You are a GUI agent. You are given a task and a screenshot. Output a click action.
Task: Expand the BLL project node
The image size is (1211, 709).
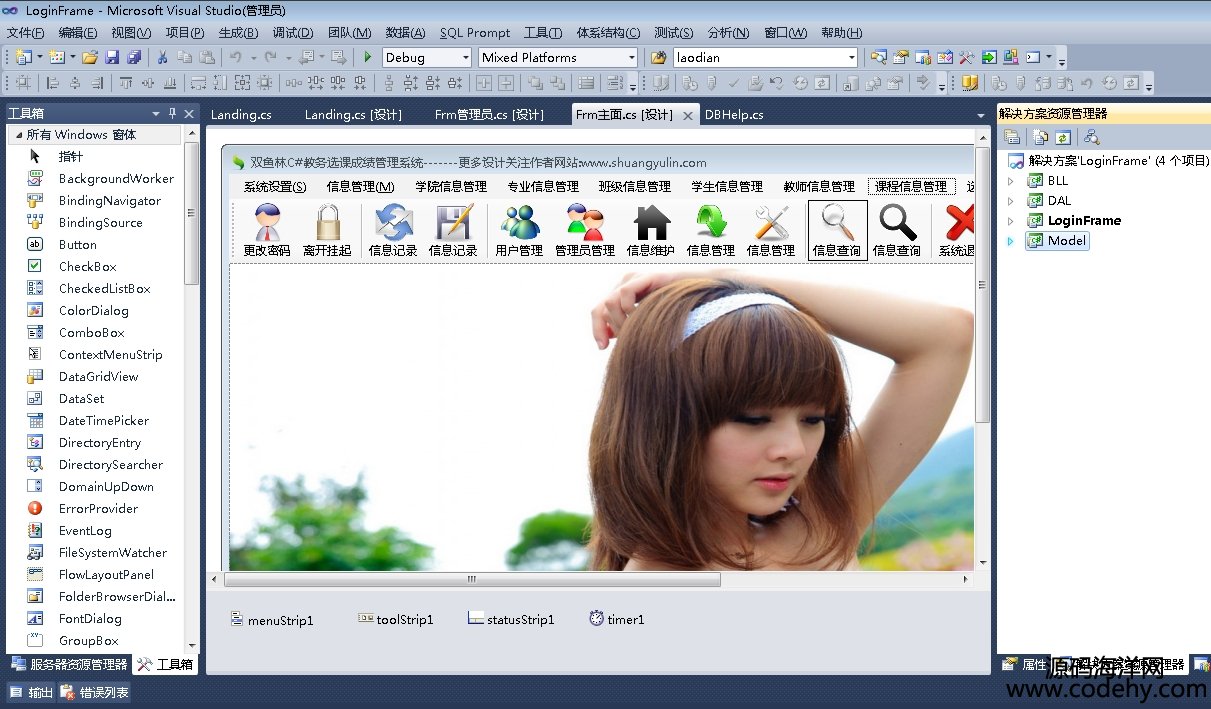pyautogui.click(x=1010, y=181)
